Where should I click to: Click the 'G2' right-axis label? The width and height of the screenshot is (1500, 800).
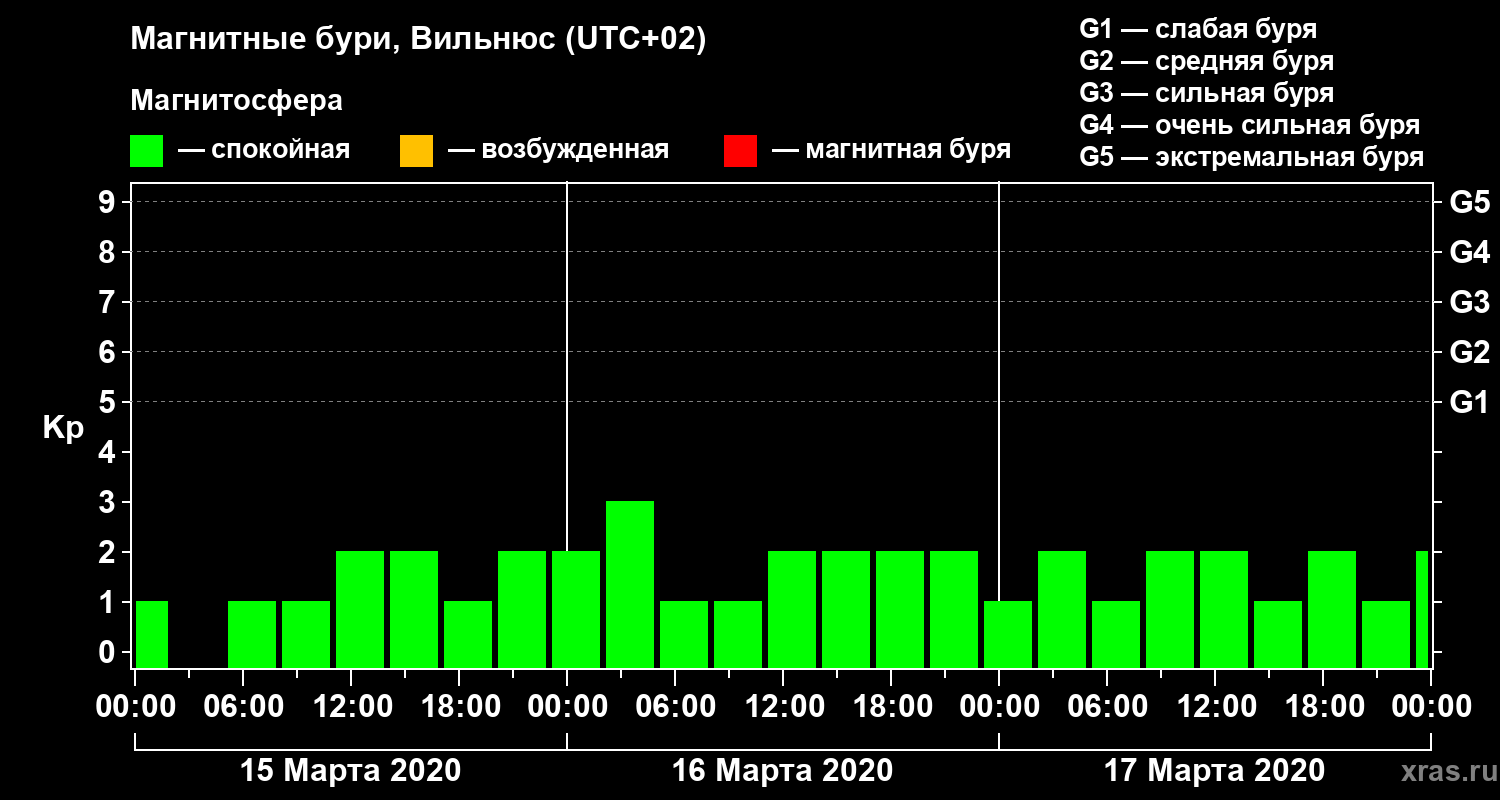(x=1469, y=352)
